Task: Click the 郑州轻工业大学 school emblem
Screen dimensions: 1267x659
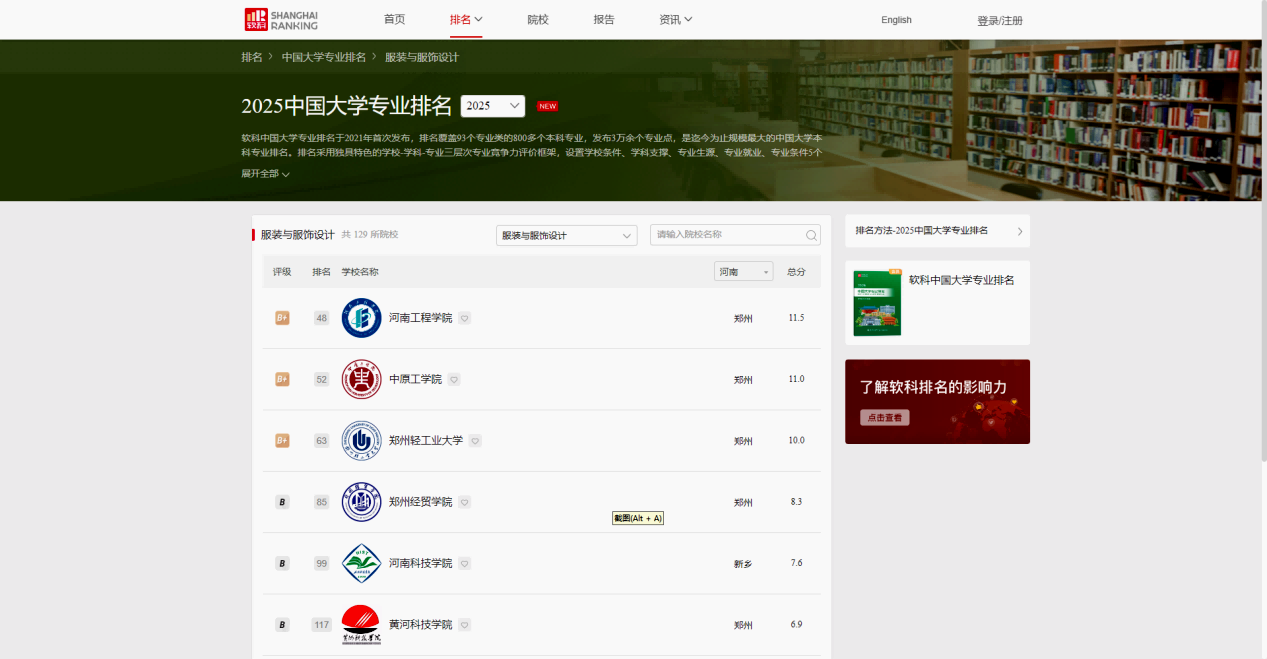Action: point(361,441)
